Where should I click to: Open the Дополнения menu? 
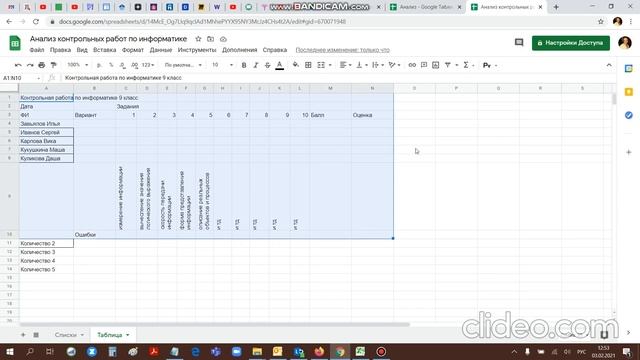pos(240,50)
